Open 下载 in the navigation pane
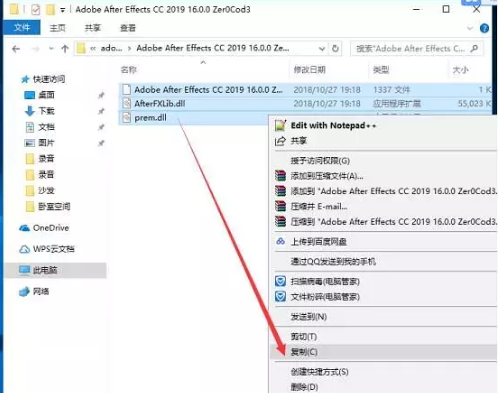499x393 pixels. [x=46, y=111]
